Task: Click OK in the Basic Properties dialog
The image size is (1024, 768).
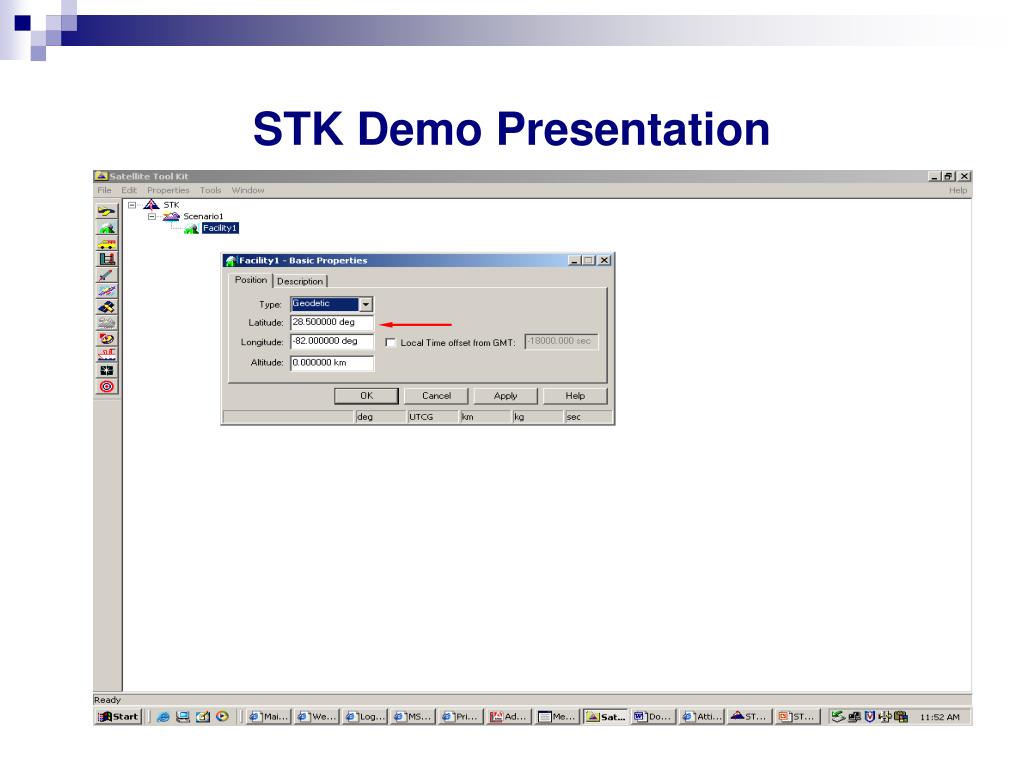Action: [x=366, y=396]
